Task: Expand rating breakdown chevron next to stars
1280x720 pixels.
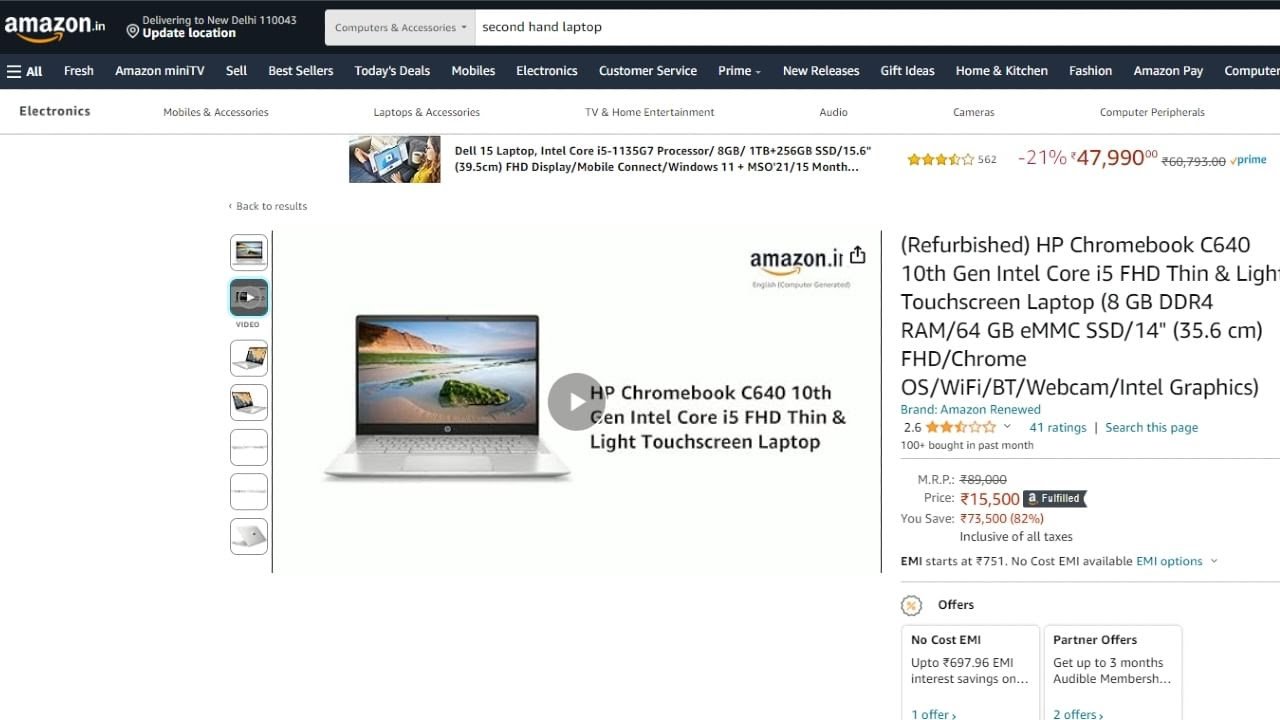Action: click(x=1007, y=427)
